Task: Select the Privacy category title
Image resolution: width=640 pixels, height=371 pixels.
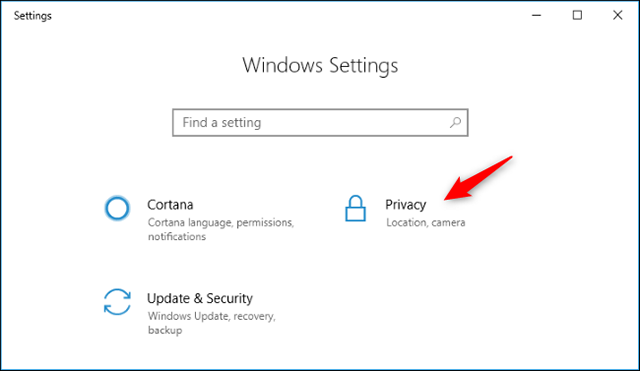Action: (405, 205)
